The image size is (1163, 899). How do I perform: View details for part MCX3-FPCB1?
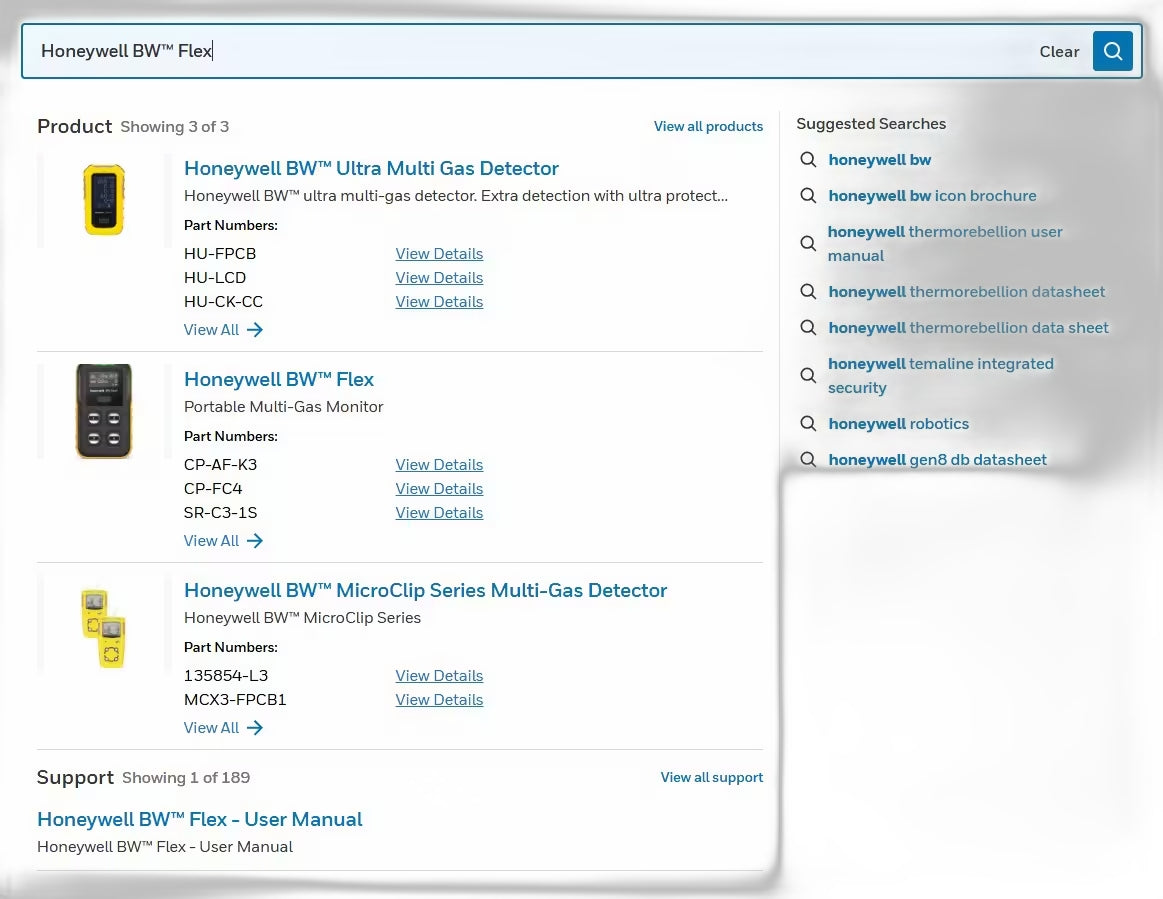point(439,699)
